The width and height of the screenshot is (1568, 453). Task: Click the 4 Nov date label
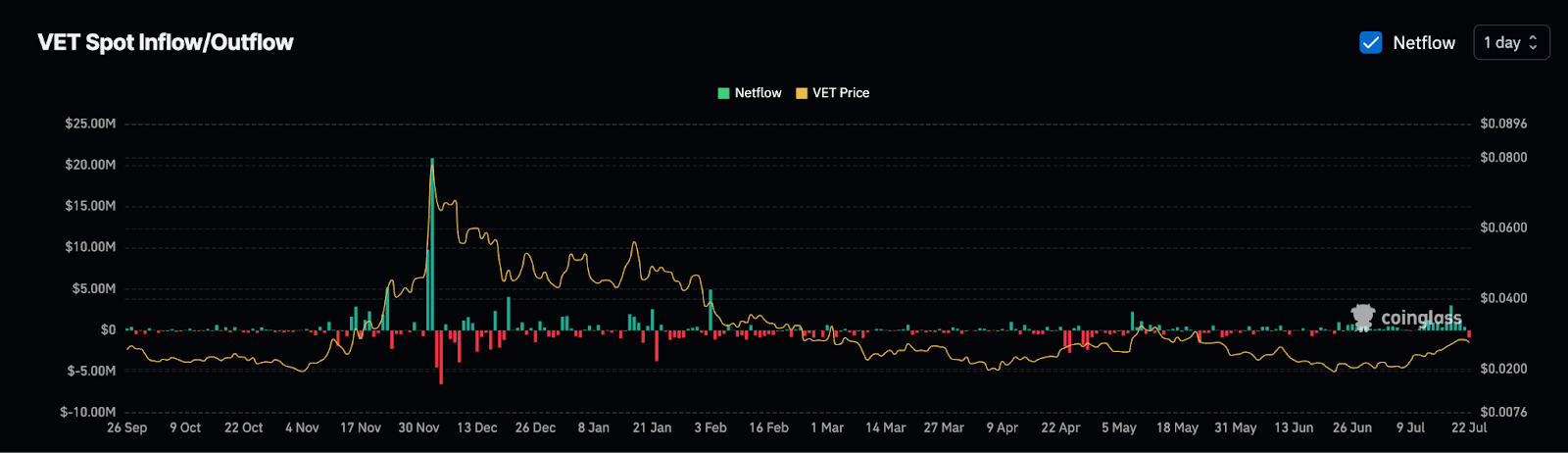tap(302, 428)
